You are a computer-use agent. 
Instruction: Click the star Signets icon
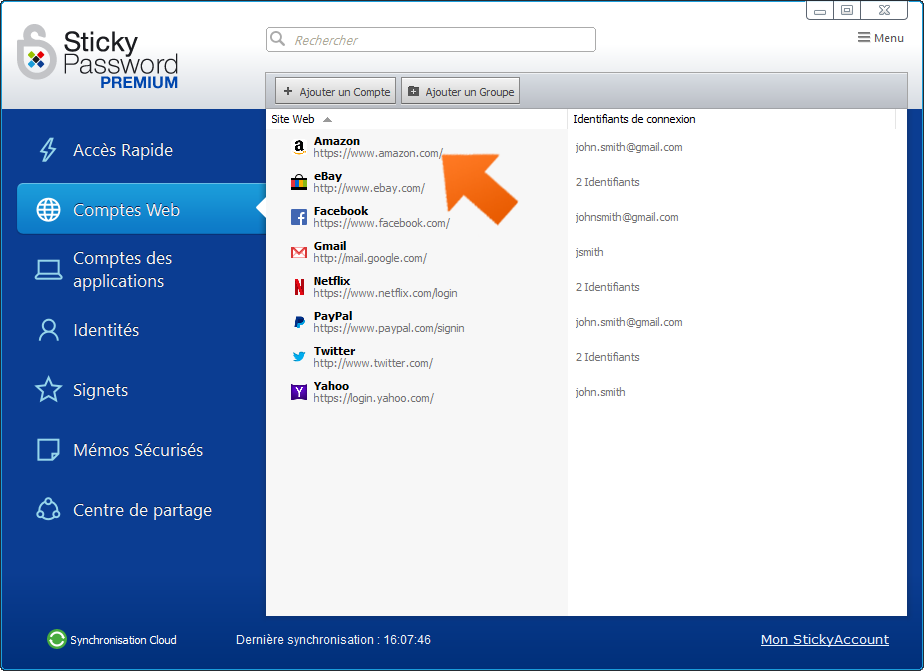coord(48,389)
